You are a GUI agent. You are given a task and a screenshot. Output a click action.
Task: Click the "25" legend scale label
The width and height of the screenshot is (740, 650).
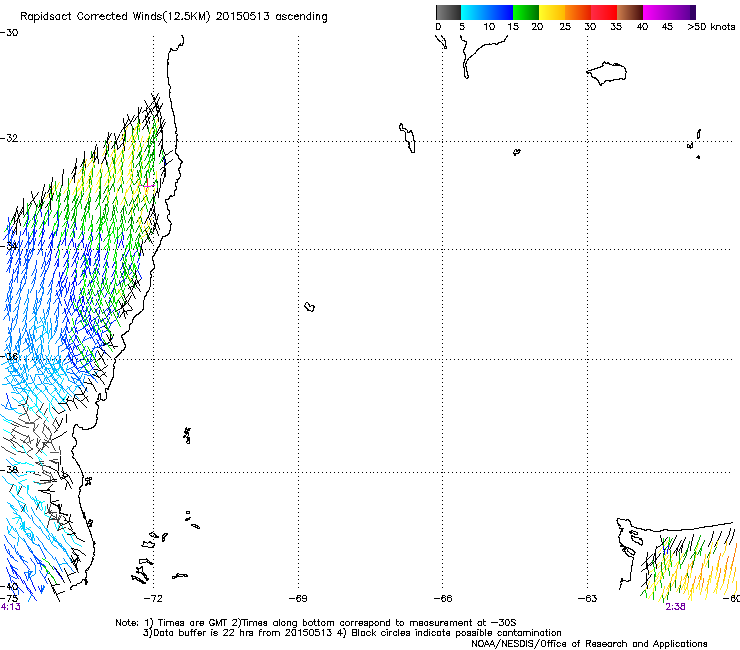(565, 27)
